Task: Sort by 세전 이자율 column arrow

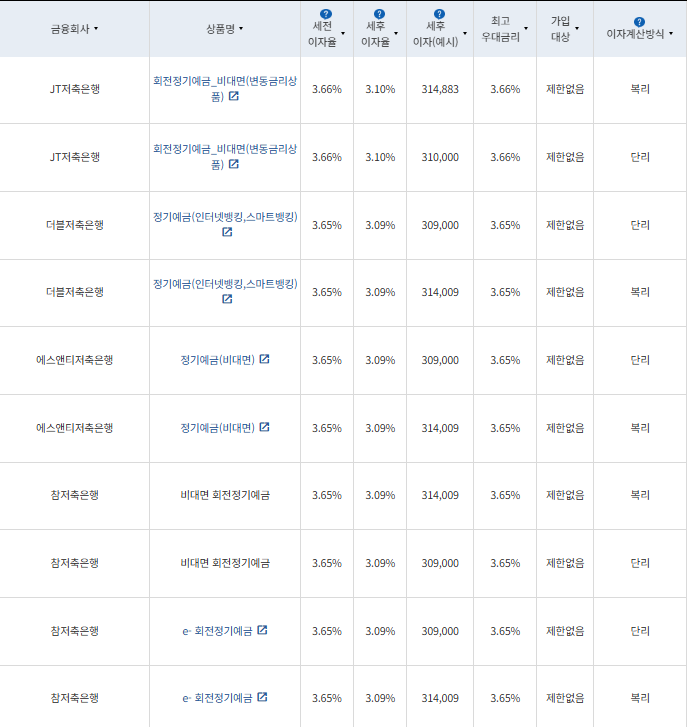Action: tap(343, 33)
